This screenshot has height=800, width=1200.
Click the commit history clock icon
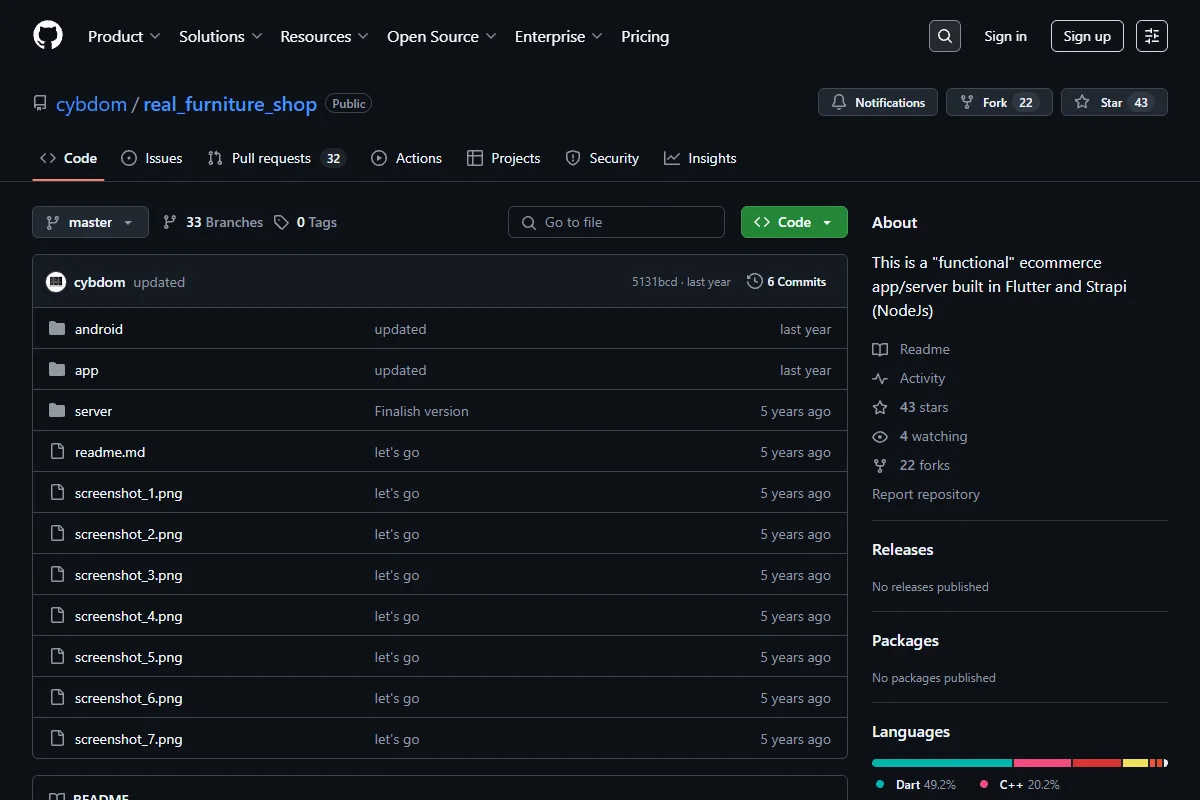point(755,282)
